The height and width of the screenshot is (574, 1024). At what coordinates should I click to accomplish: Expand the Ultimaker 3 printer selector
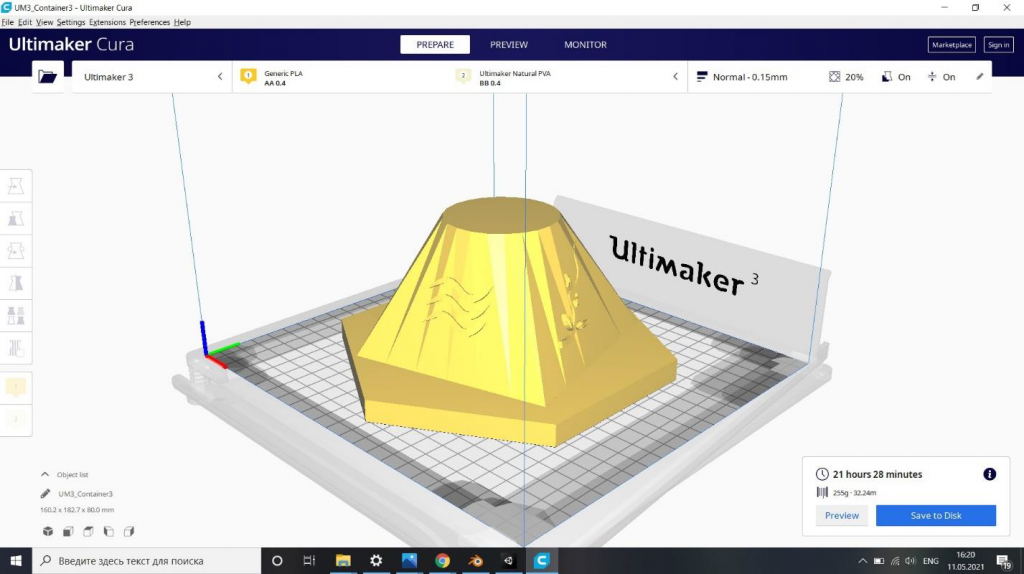point(152,77)
